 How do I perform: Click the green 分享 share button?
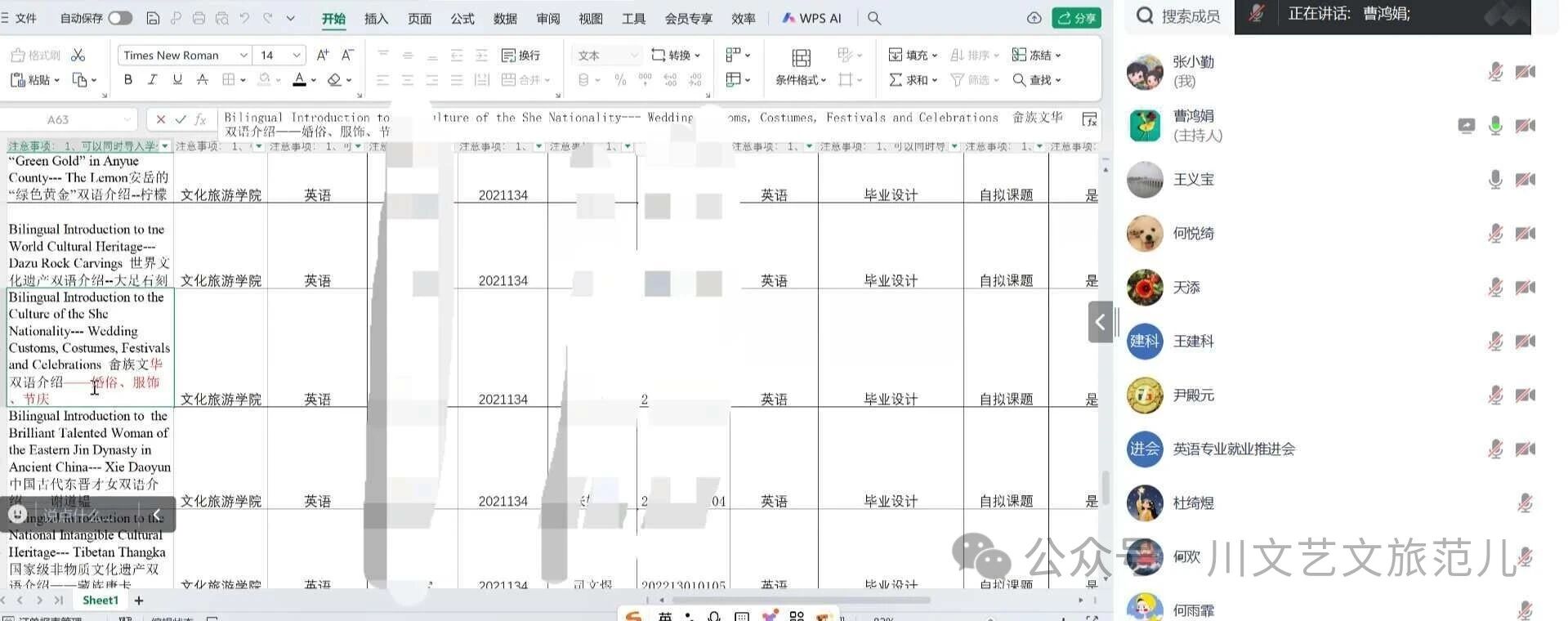click(1076, 18)
